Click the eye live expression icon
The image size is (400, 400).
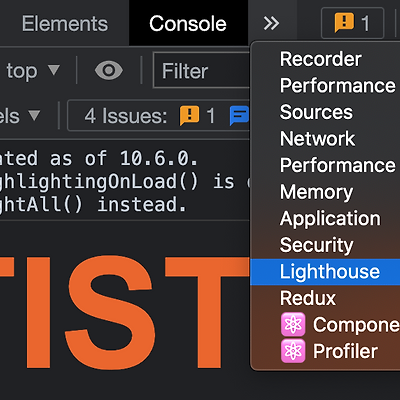109,70
